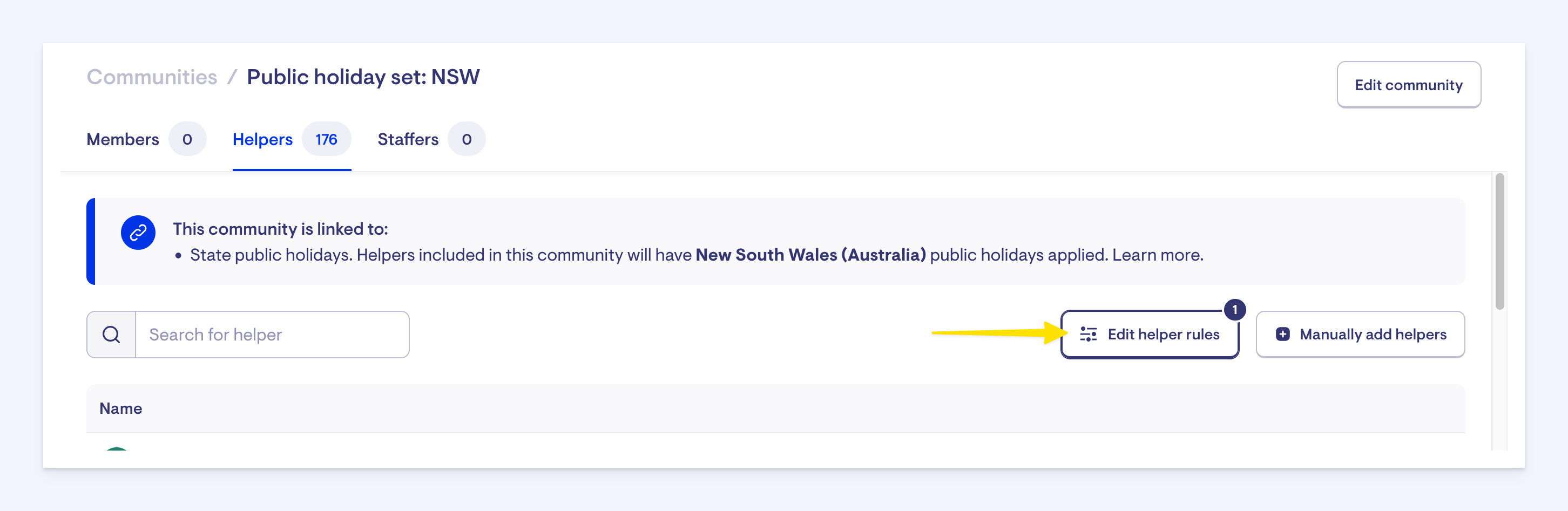Click the Staffers count badge showing 0
The width and height of the screenshot is (1568, 511).
tap(467, 139)
